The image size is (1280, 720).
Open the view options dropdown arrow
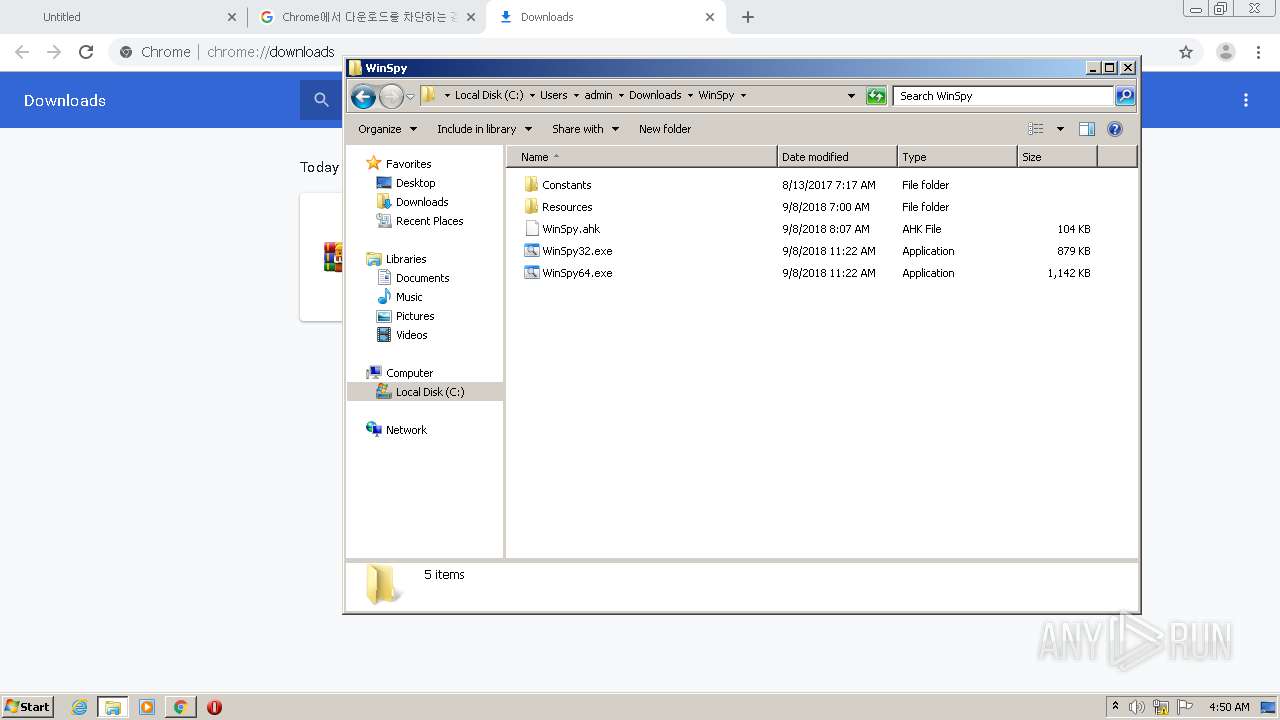click(1060, 129)
